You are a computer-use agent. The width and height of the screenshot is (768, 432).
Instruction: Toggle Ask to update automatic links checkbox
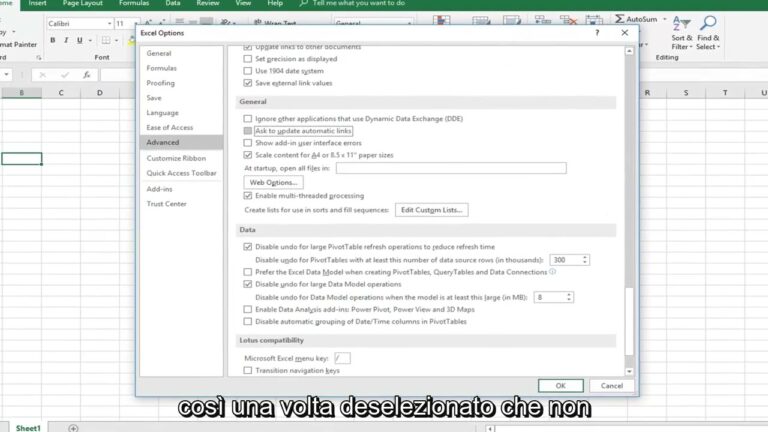(x=248, y=131)
